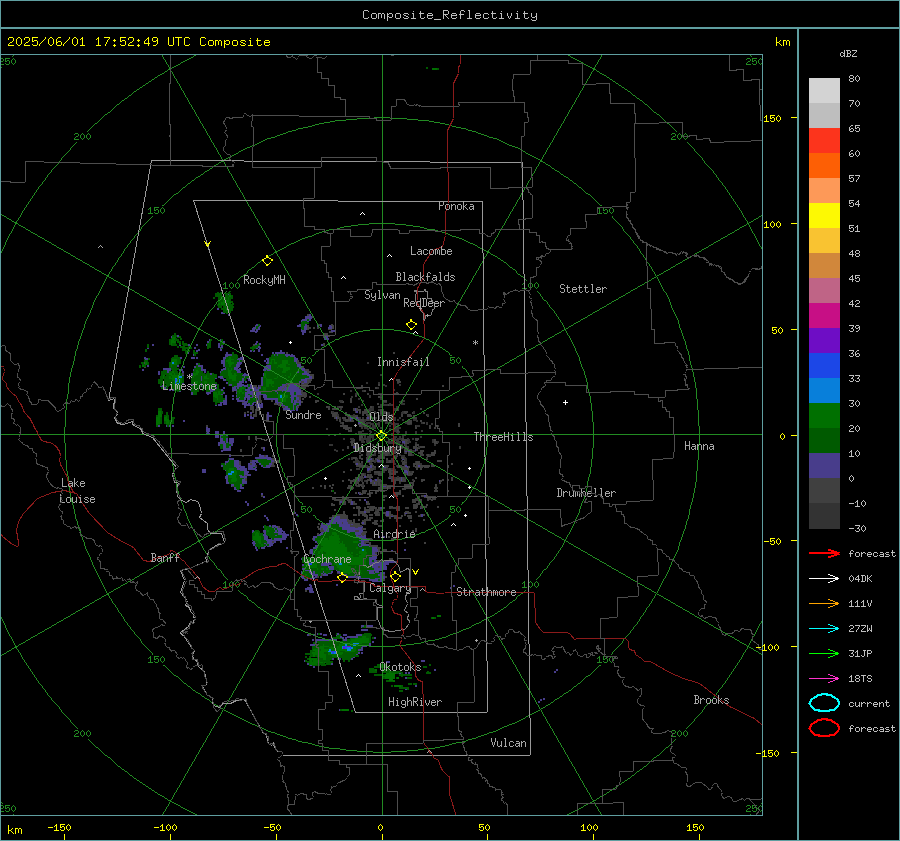The height and width of the screenshot is (841, 900).
Task: Click the yellow diamond marker below Cochrane
Action: (342, 578)
